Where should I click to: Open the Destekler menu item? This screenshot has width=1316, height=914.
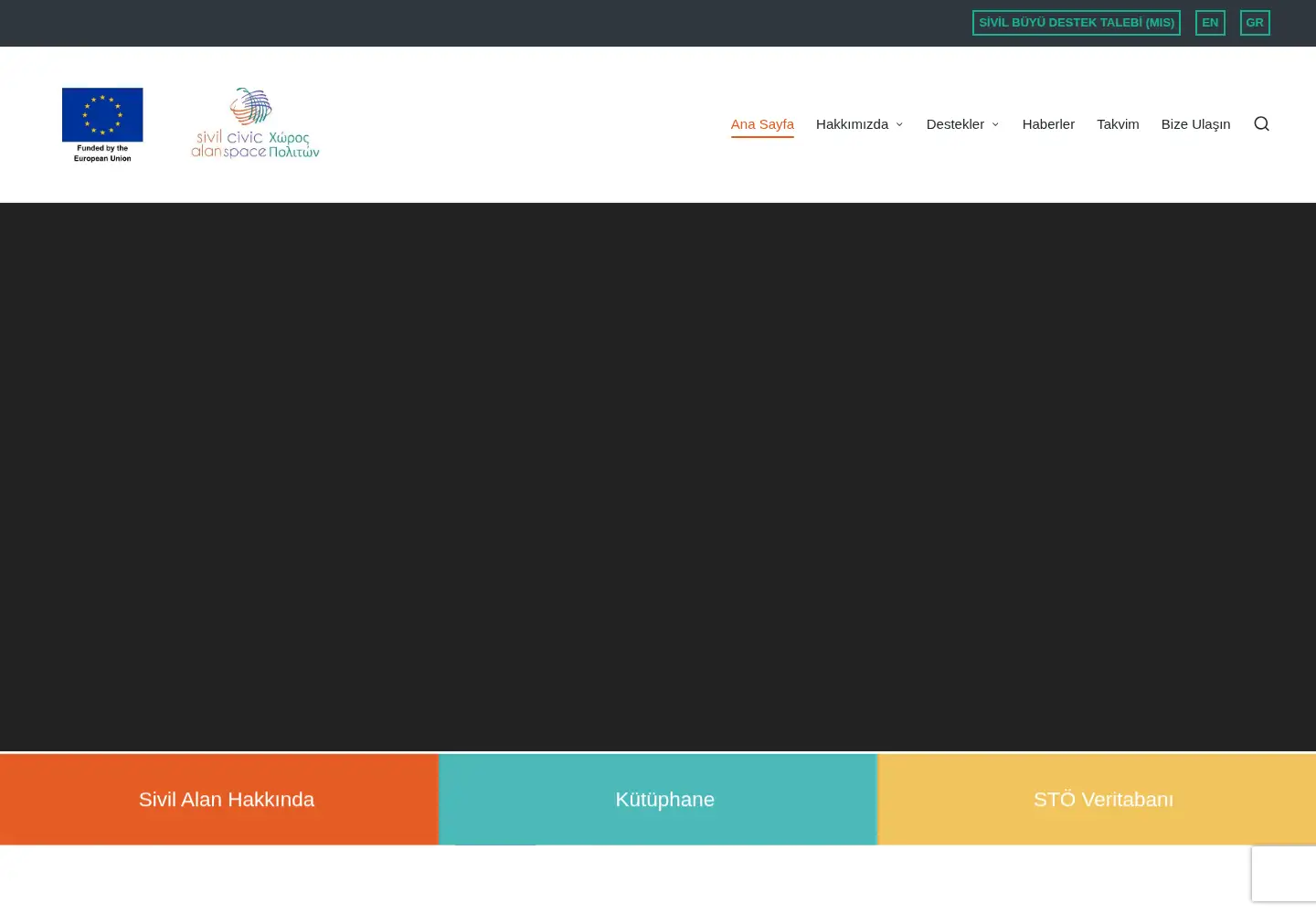(955, 124)
